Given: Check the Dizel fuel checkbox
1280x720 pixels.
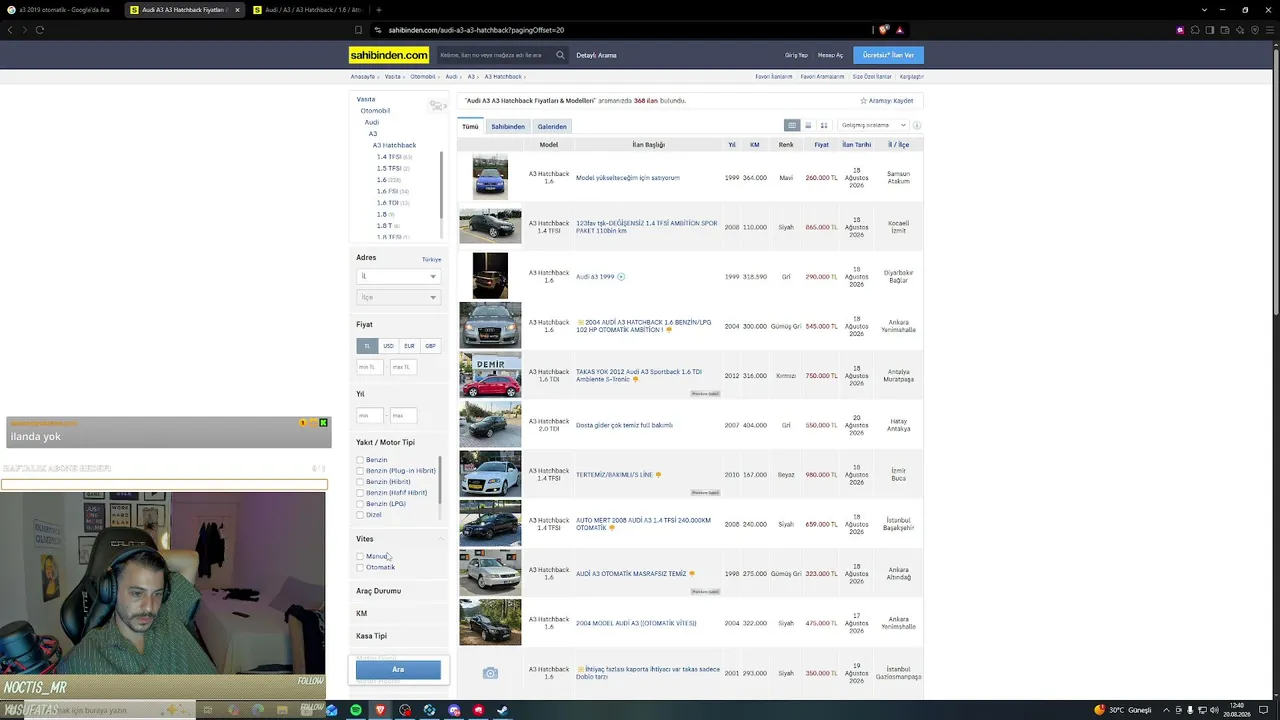Looking at the screenshot, I should point(360,515).
